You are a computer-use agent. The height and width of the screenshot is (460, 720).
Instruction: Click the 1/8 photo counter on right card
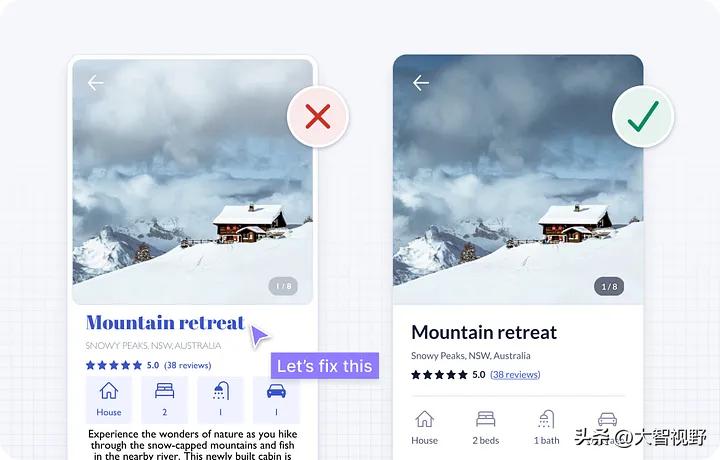pyautogui.click(x=609, y=286)
